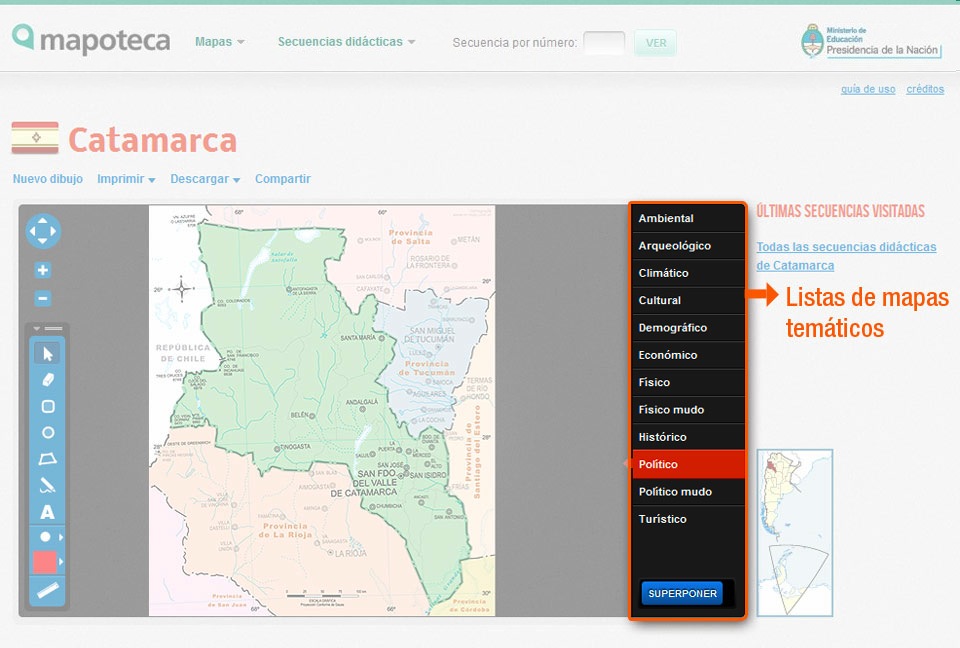This screenshot has width=960, height=648.
Task: Click the Argentina overview map thumbnail
Action: [x=795, y=532]
